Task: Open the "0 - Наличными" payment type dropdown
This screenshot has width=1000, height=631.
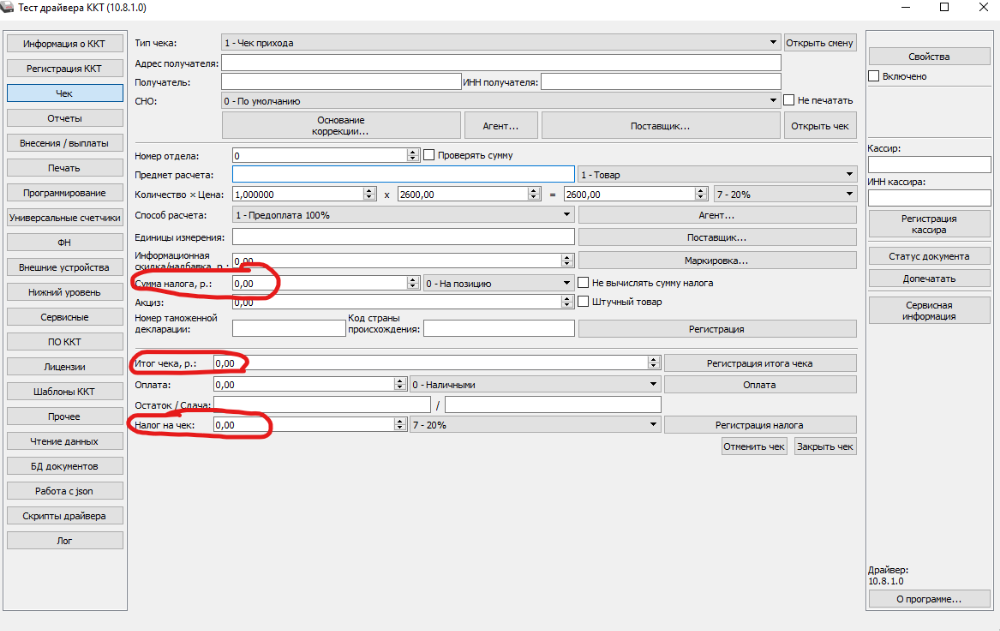Action: point(653,385)
